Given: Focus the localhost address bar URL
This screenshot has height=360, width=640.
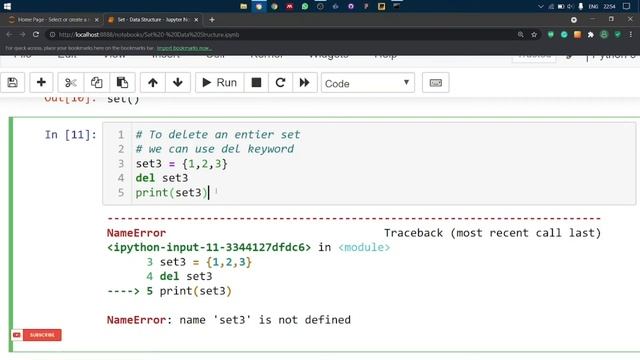Looking at the screenshot, I should [149, 35].
